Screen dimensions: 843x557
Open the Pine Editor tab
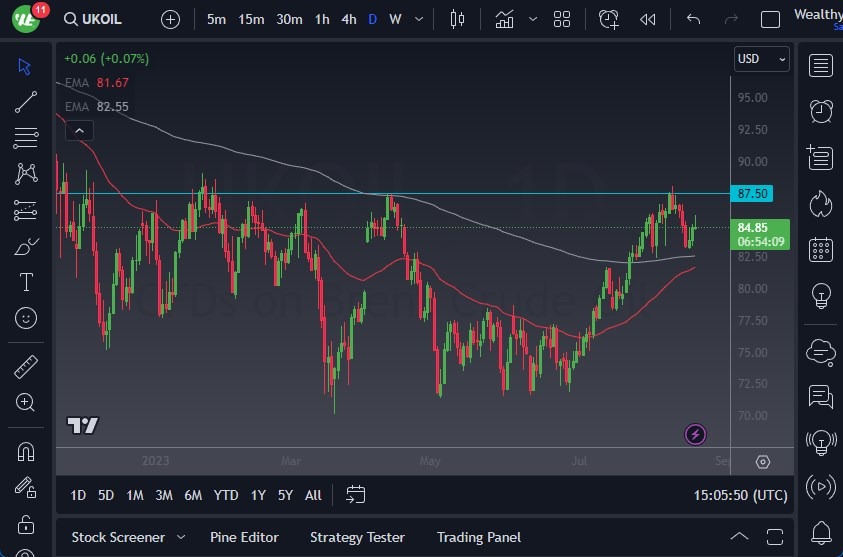click(x=244, y=537)
